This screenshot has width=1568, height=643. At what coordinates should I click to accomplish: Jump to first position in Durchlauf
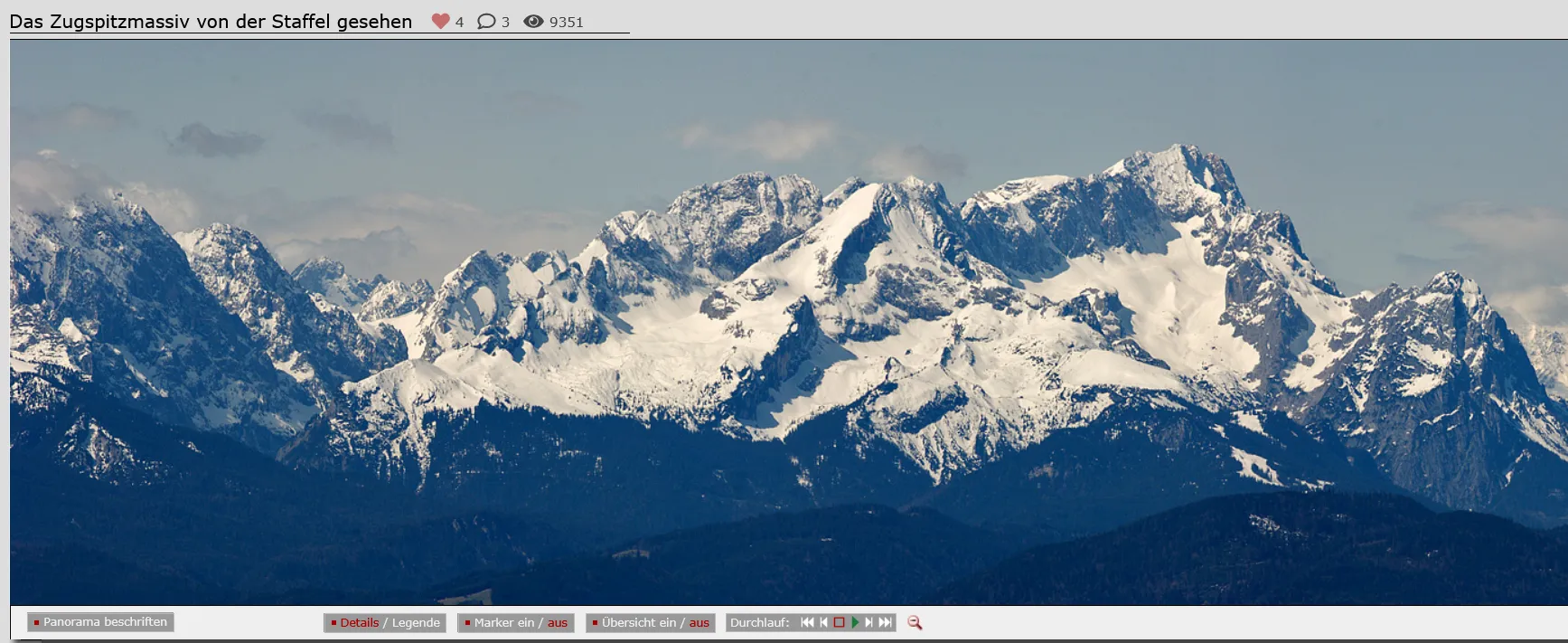[807, 622]
